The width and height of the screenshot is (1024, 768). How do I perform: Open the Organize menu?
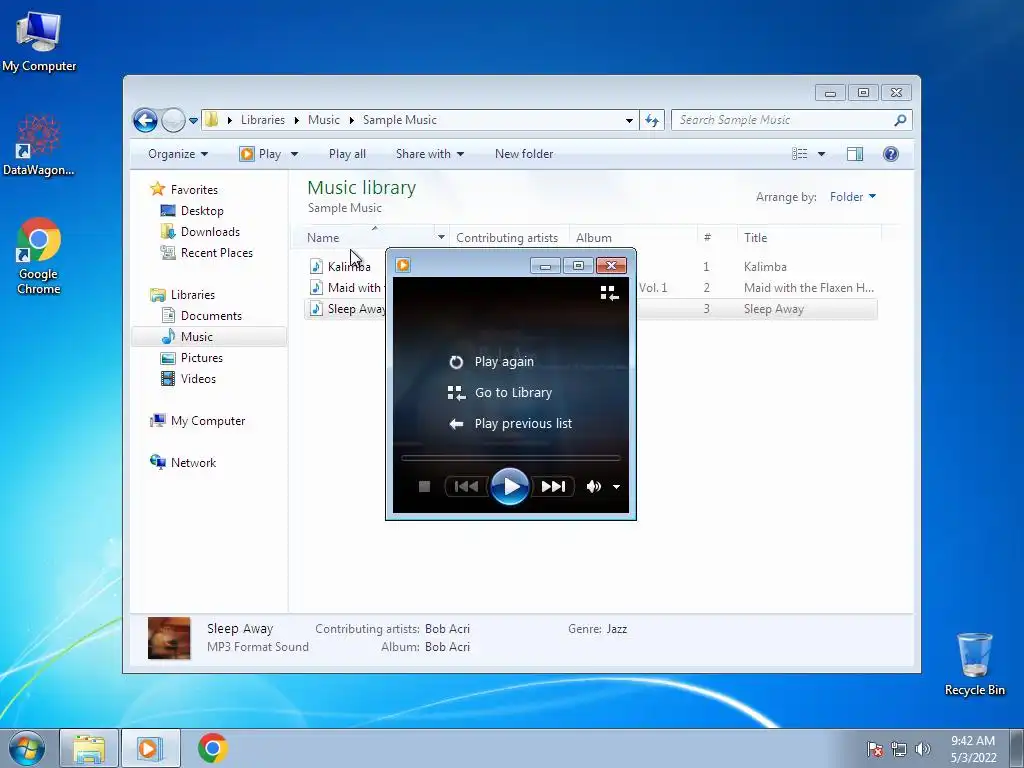(178, 154)
